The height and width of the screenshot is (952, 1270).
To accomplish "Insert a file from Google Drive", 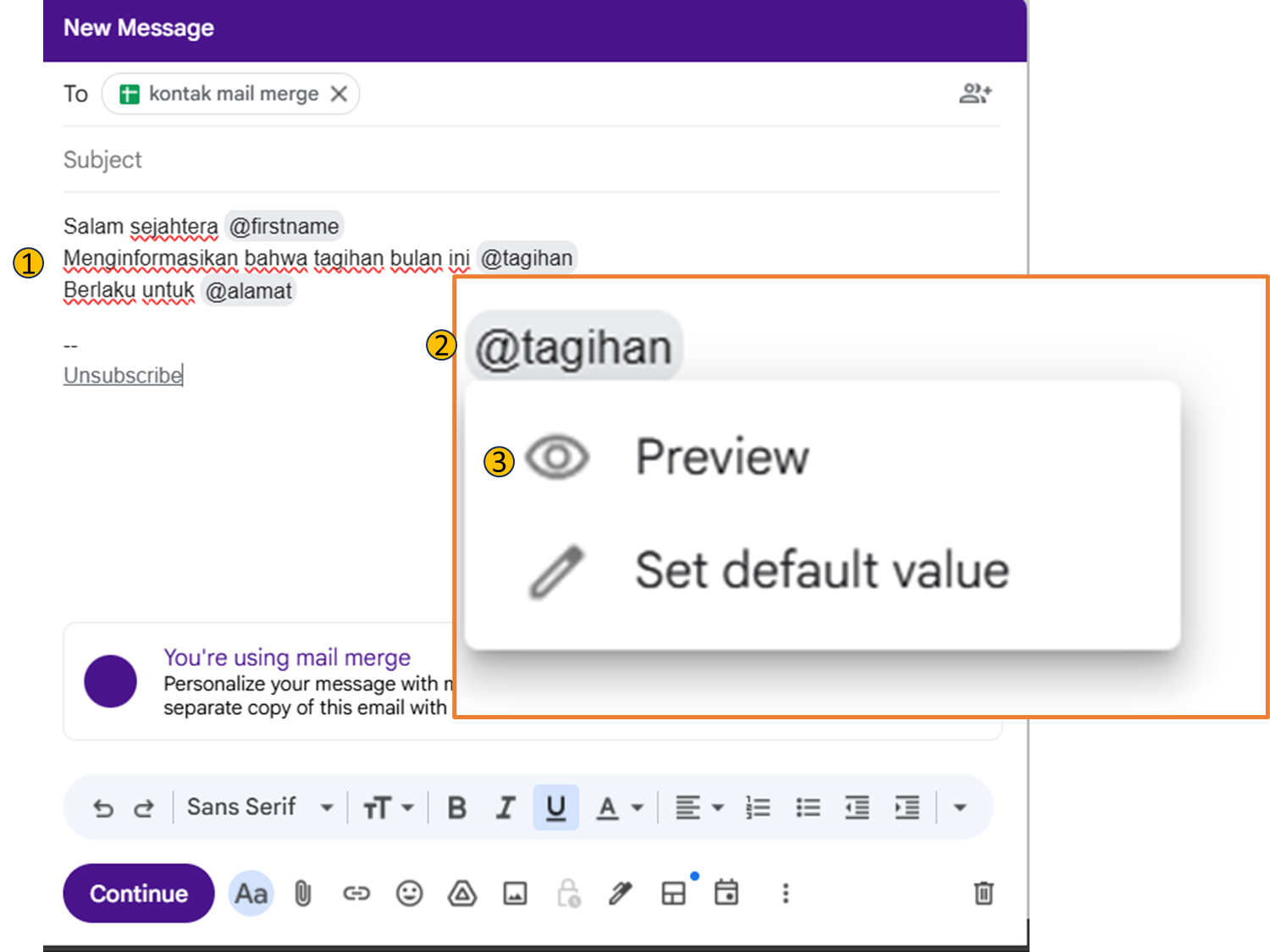I will tap(462, 894).
